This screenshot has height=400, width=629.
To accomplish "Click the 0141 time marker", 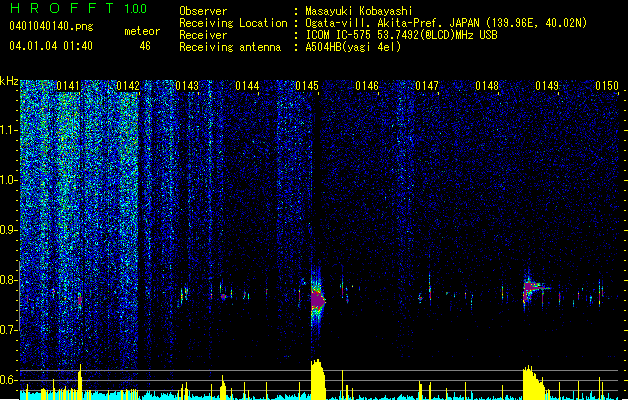I will pos(68,86).
